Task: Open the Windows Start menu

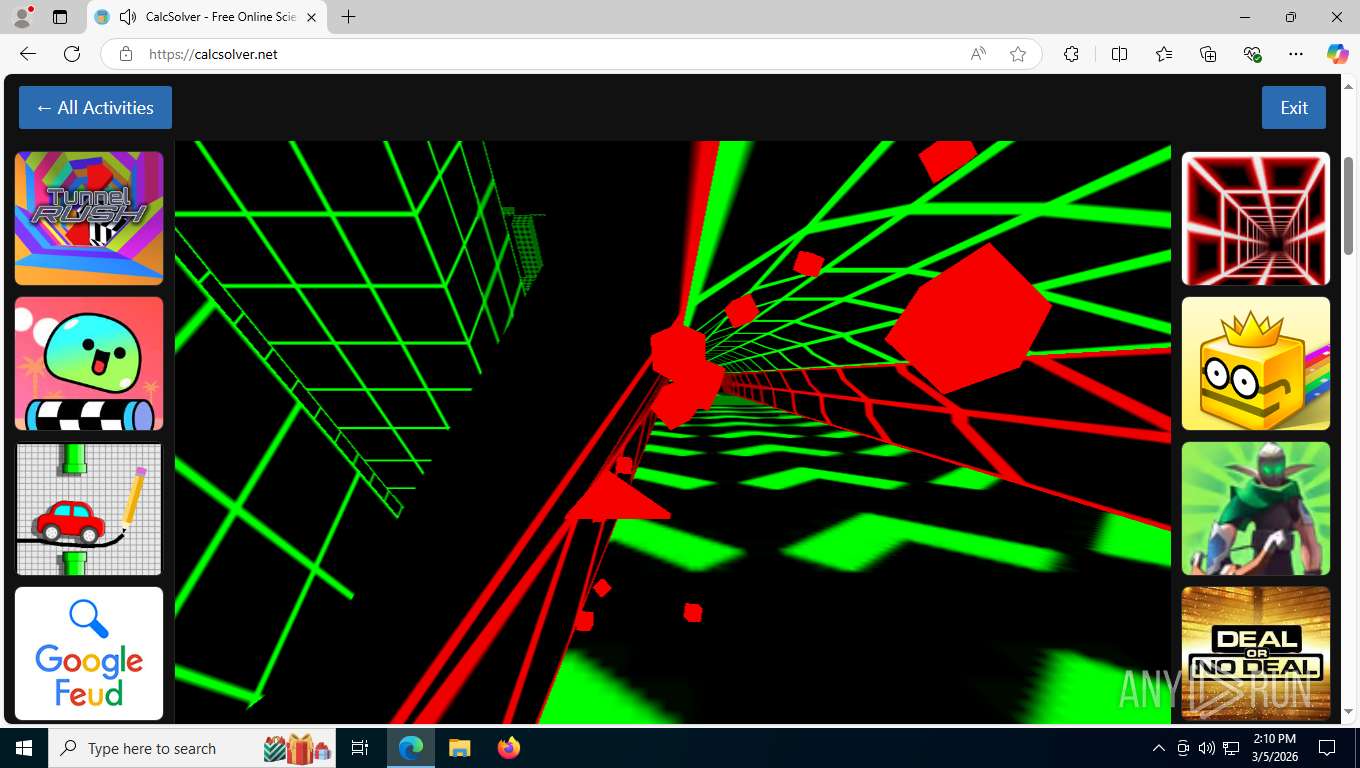Action: (24, 748)
